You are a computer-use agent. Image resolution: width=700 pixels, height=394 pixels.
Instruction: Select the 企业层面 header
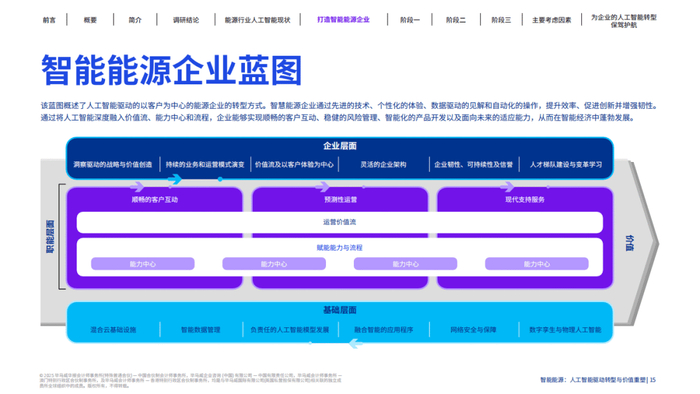[x=340, y=146]
